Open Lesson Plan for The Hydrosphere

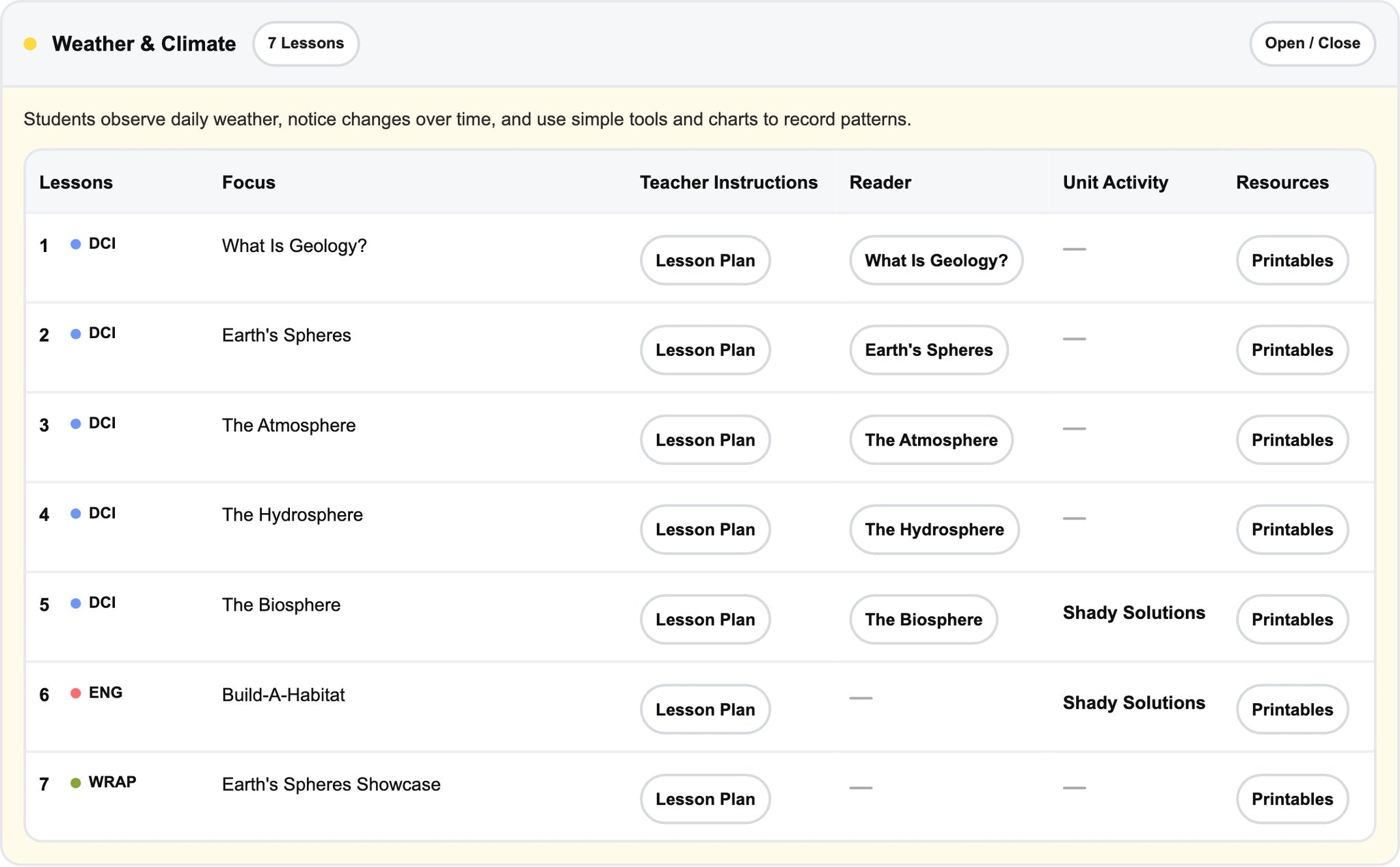(x=705, y=529)
